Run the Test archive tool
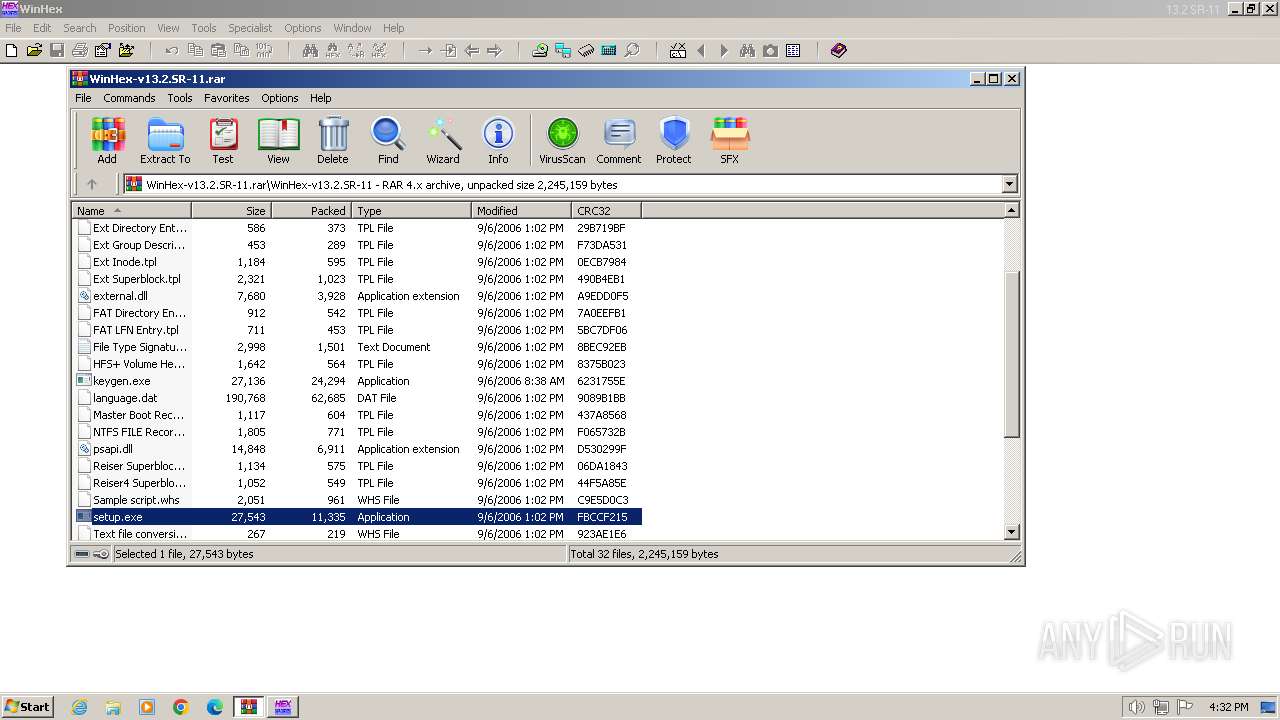 (222, 141)
